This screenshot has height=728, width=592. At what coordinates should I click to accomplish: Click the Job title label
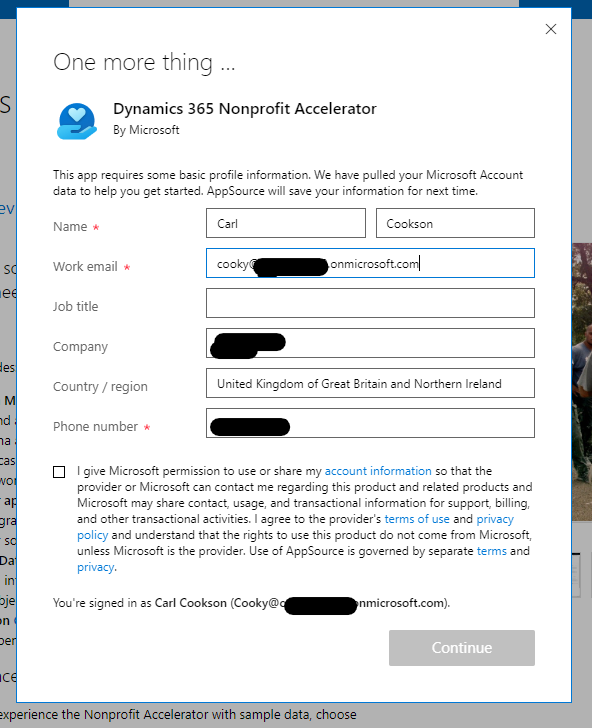[x=76, y=306]
